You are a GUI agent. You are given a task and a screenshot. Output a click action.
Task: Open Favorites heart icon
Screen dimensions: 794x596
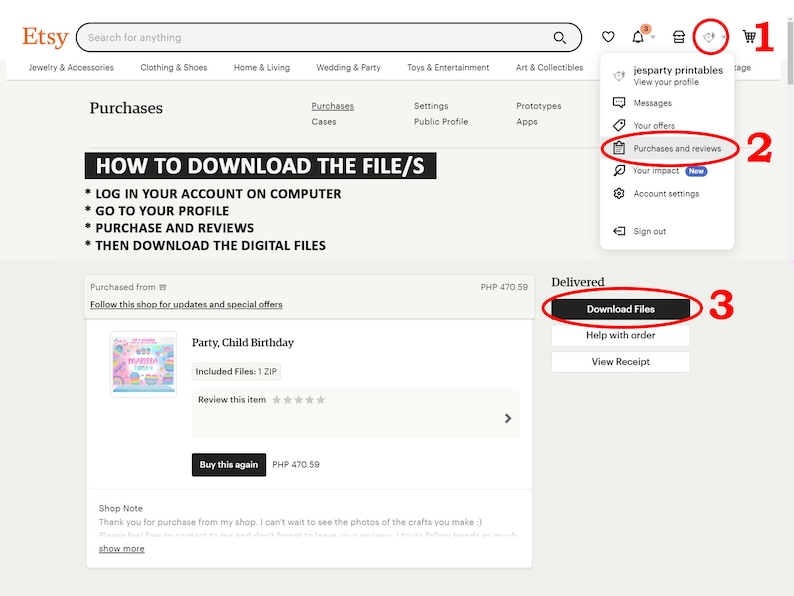[x=608, y=37]
